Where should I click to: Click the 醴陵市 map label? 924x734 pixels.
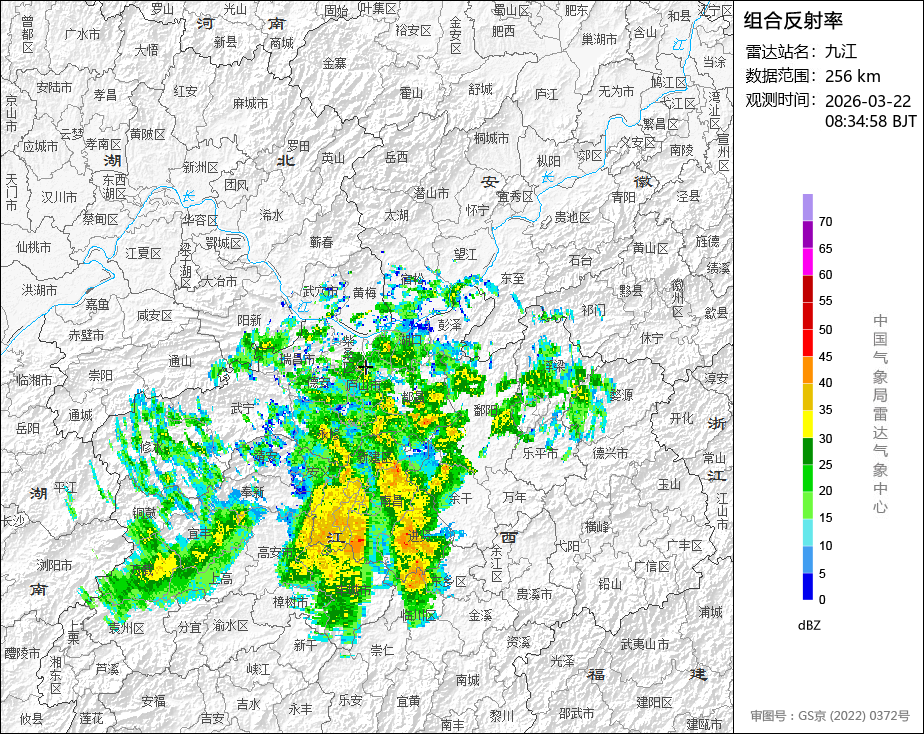click(x=22, y=653)
